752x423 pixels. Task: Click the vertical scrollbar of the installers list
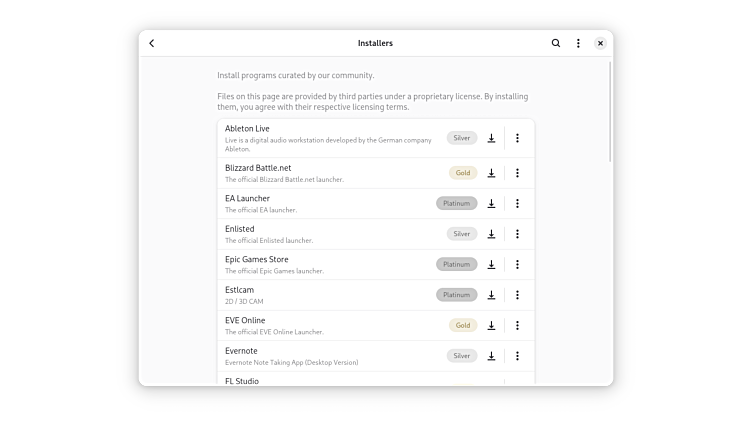(610, 110)
